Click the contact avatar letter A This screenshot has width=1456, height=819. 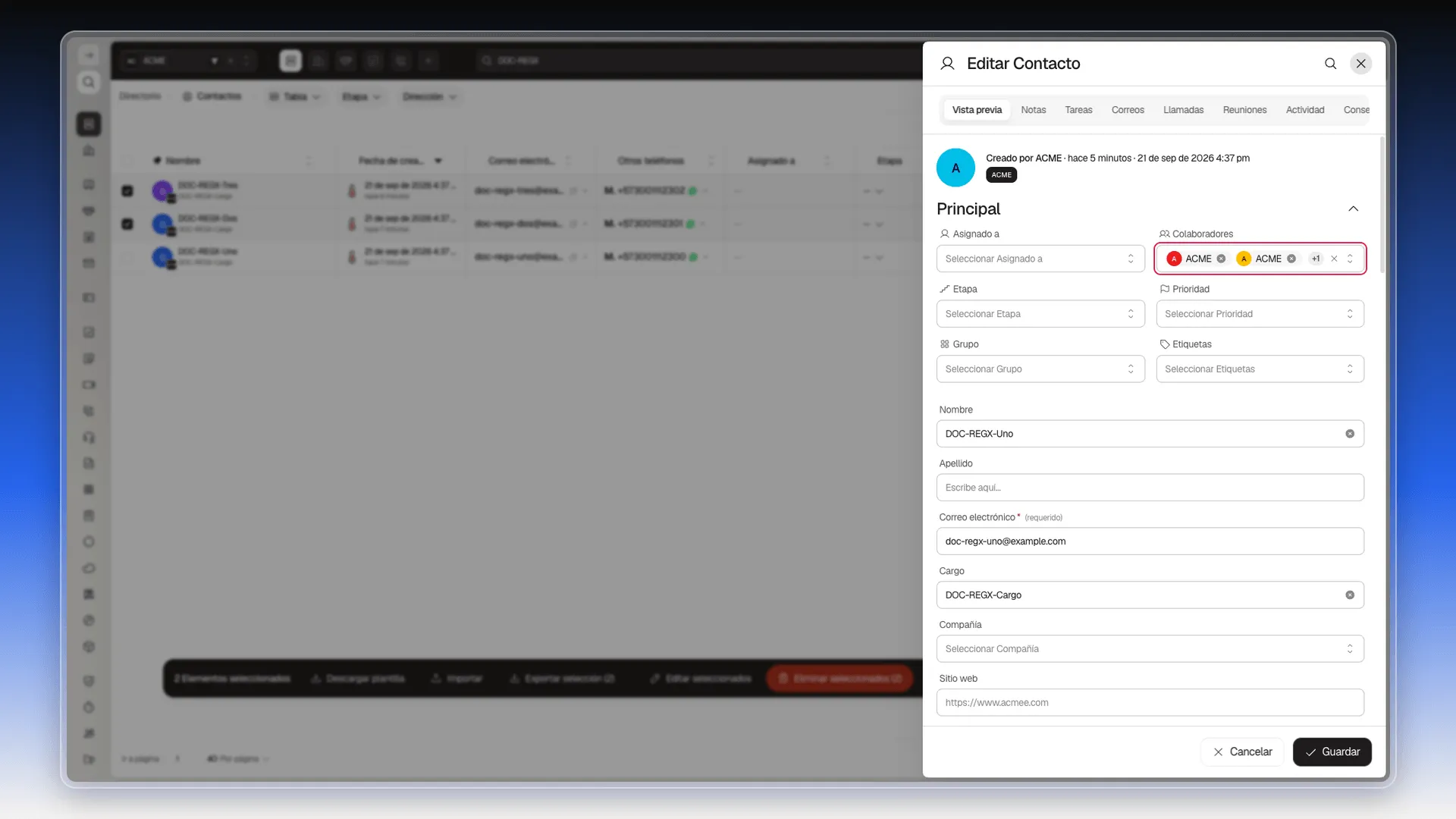(x=955, y=168)
